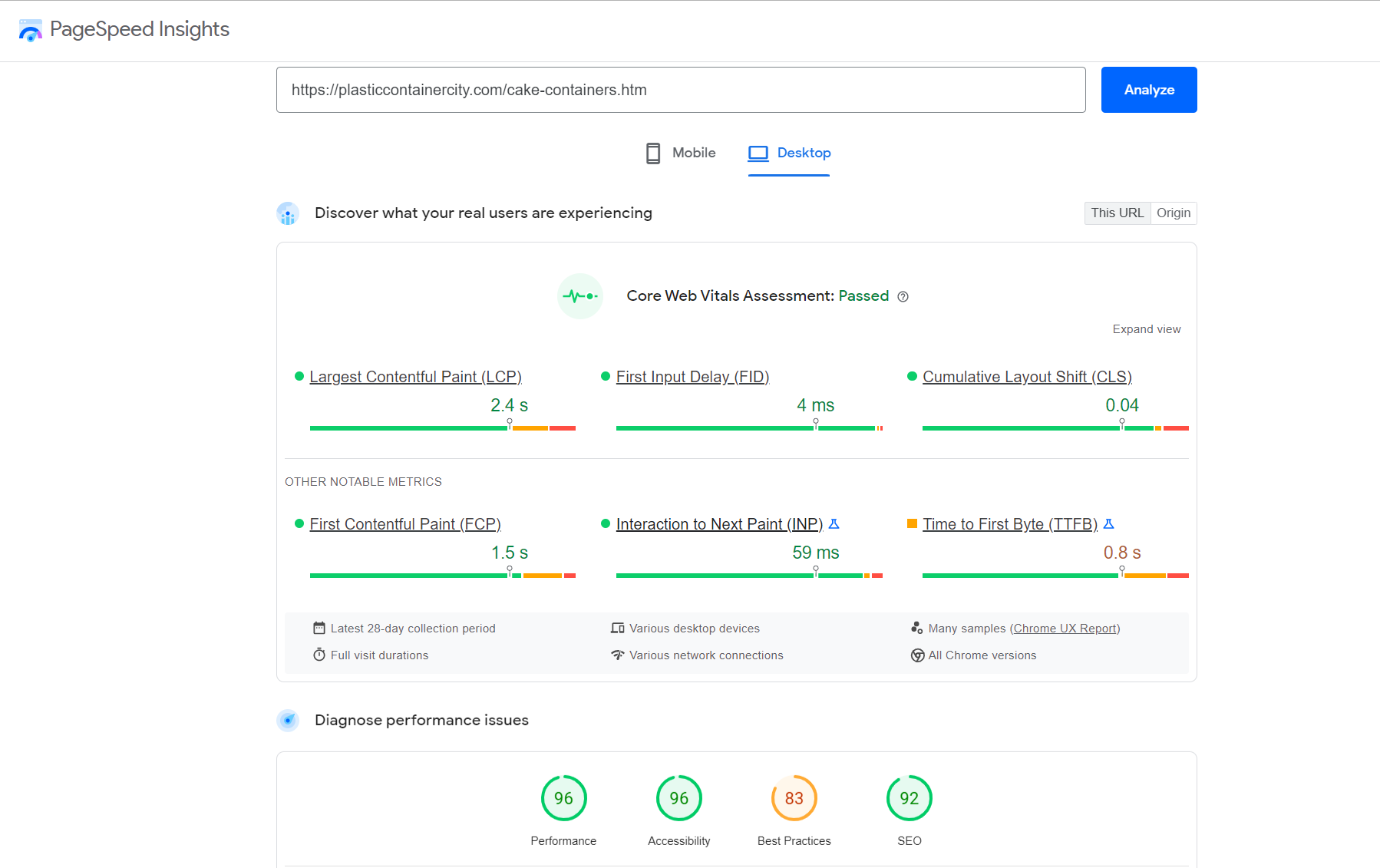Screen dimensions: 1380x868
Task: Open First Input Delay (FID) link
Action: [x=692, y=377]
